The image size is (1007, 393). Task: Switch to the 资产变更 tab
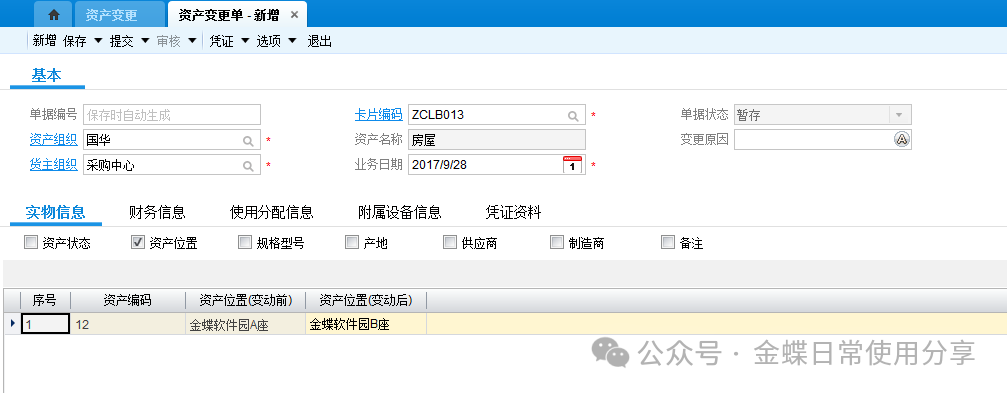pos(111,15)
